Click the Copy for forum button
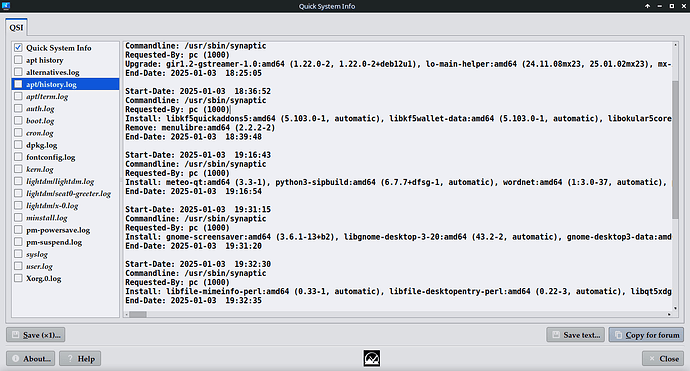690x371 pixels. tap(646, 335)
